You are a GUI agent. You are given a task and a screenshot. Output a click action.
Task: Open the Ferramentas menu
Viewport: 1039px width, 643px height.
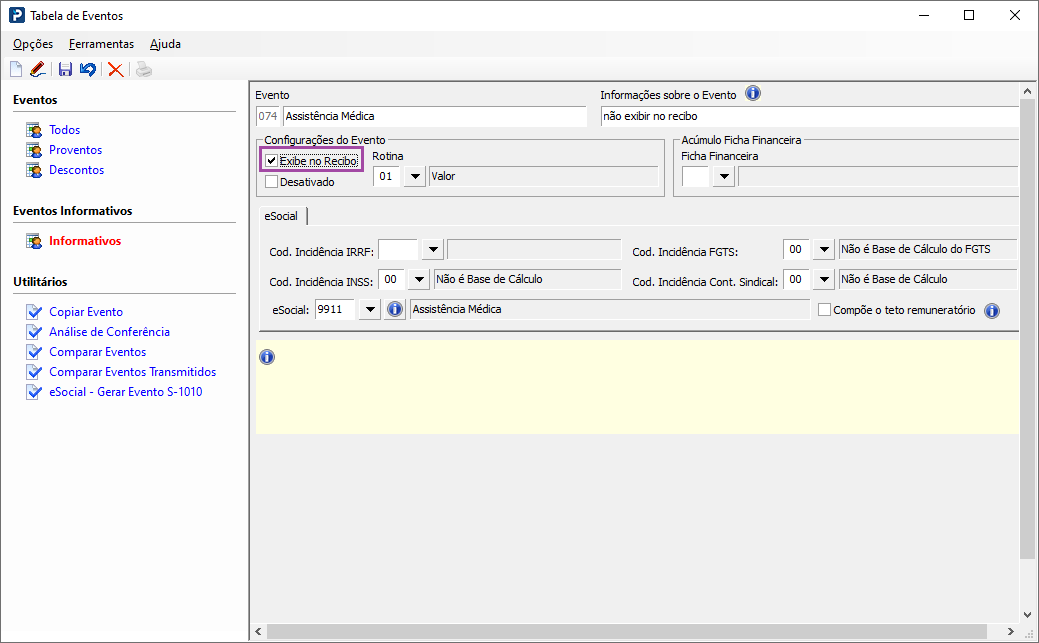pyautogui.click(x=101, y=44)
